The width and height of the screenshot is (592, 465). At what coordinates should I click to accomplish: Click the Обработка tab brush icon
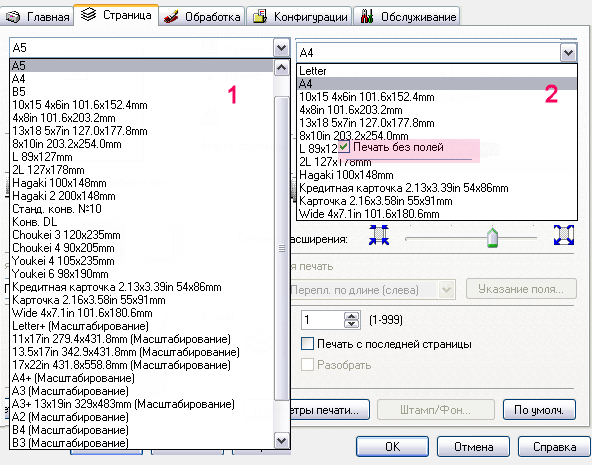point(171,17)
